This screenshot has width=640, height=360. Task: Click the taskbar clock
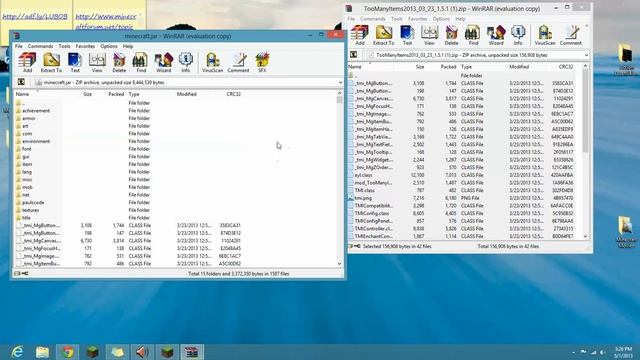(x=623, y=352)
